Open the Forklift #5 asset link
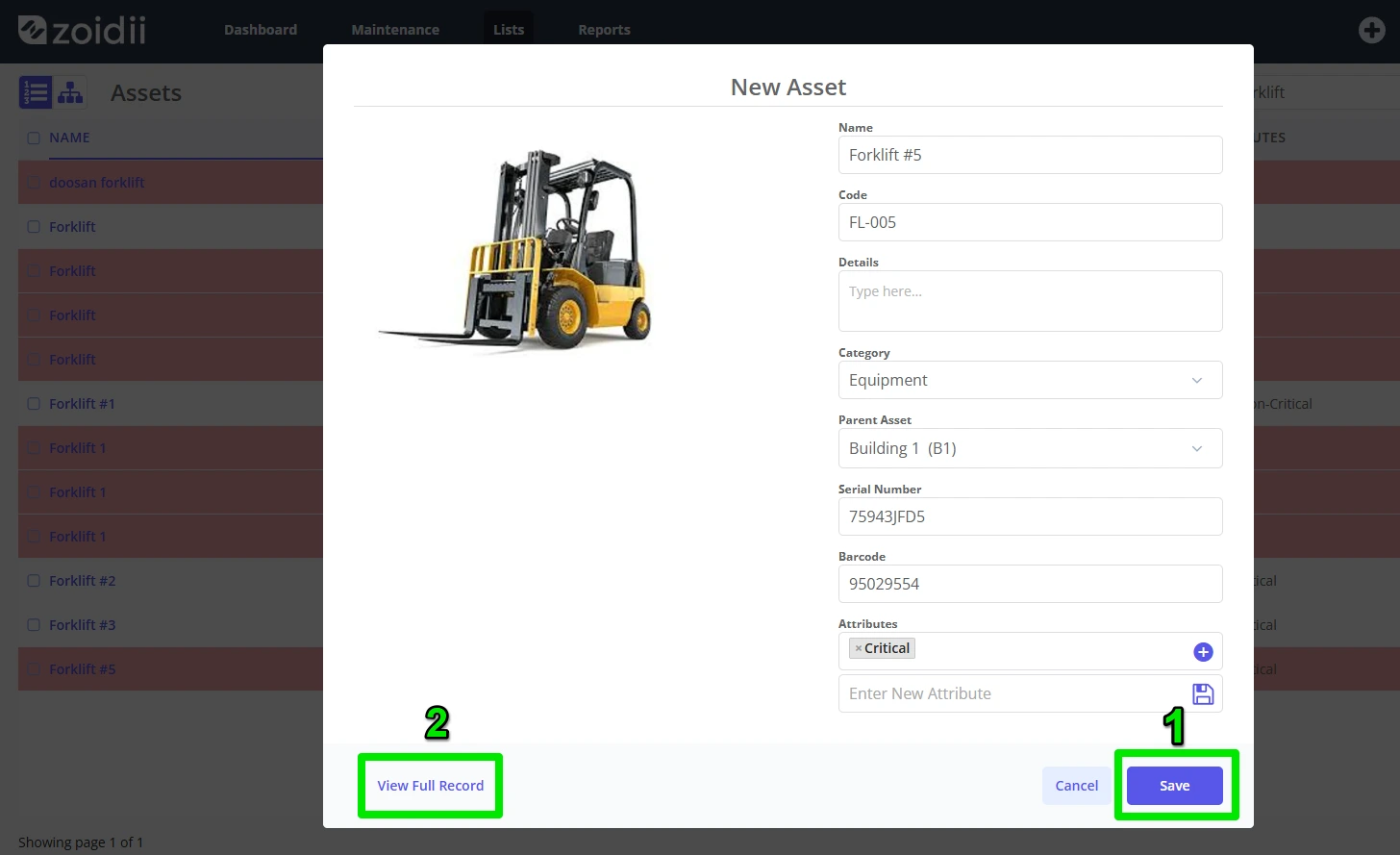The width and height of the screenshot is (1400, 855). [83, 669]
